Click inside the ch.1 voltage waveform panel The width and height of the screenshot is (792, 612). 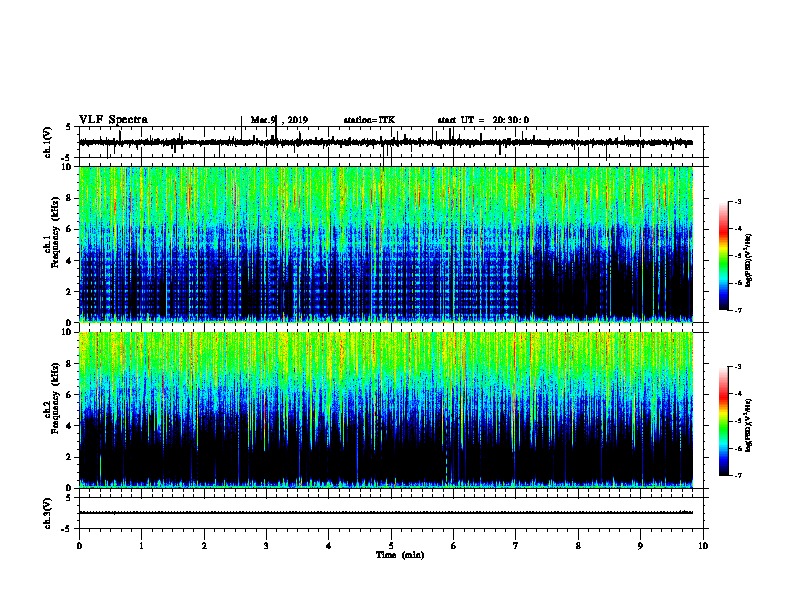391,142
